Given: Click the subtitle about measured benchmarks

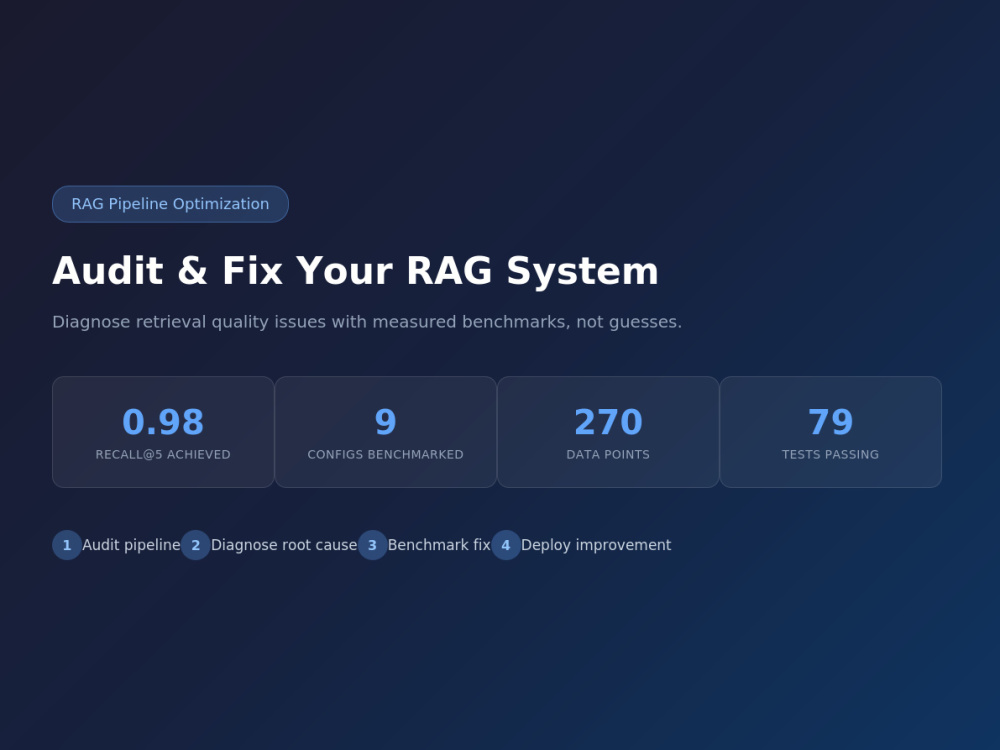Looking at the screenshot, I should (367, 321).
